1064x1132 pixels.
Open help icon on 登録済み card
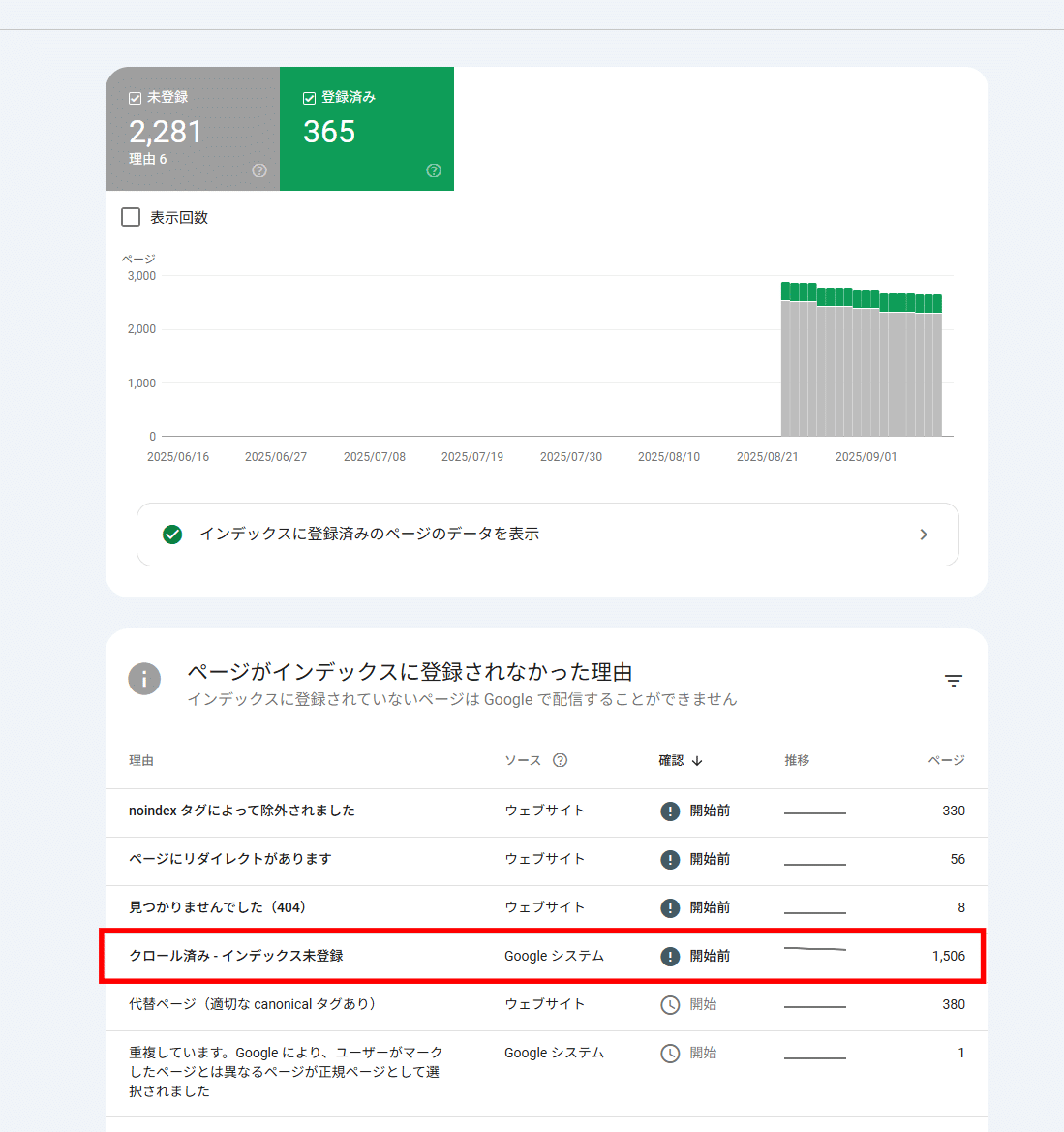click(x=434, y=170)
